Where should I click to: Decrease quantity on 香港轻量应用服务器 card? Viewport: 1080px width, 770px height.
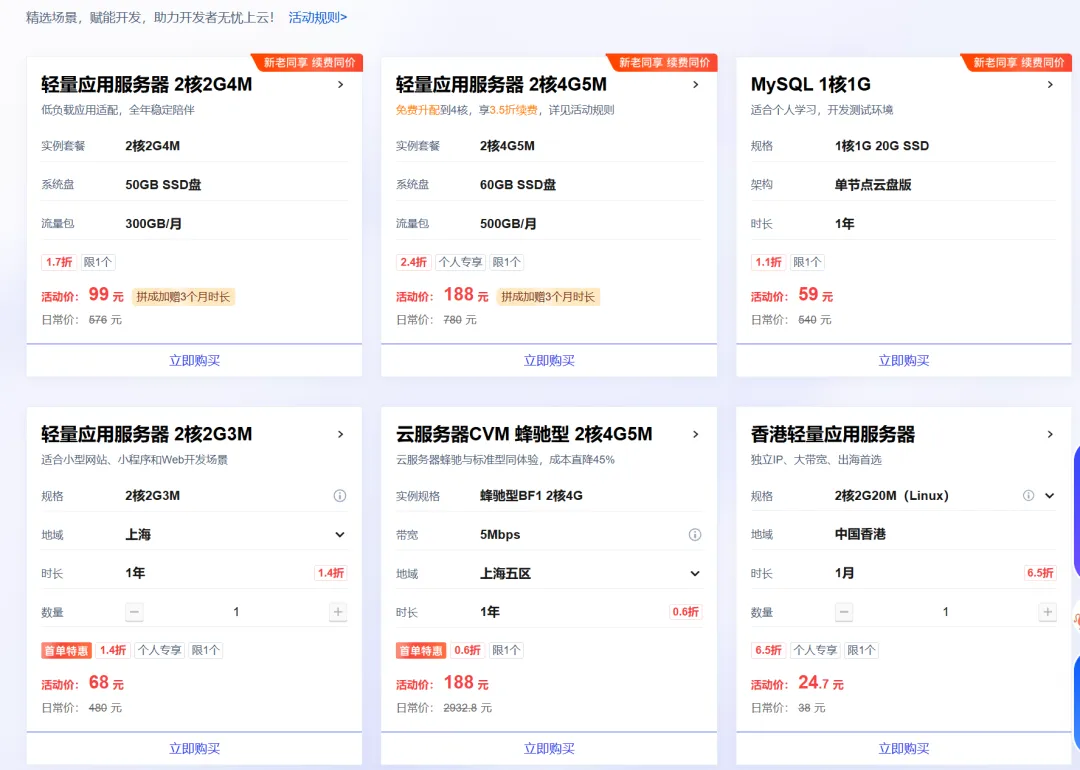click(844, 612)
